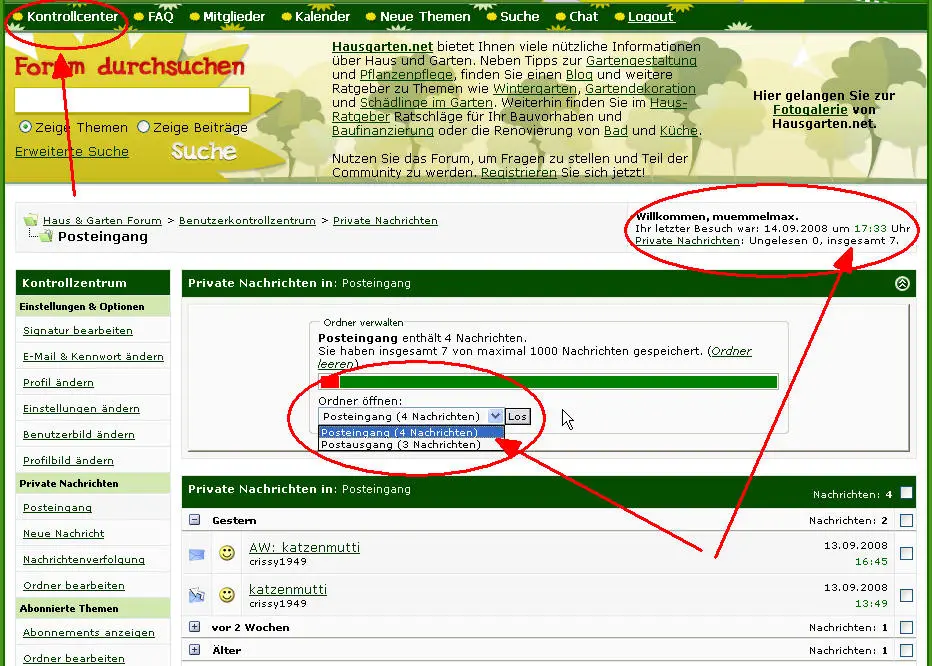
Task: Open the Suche menu item
Action: point(519,17)
